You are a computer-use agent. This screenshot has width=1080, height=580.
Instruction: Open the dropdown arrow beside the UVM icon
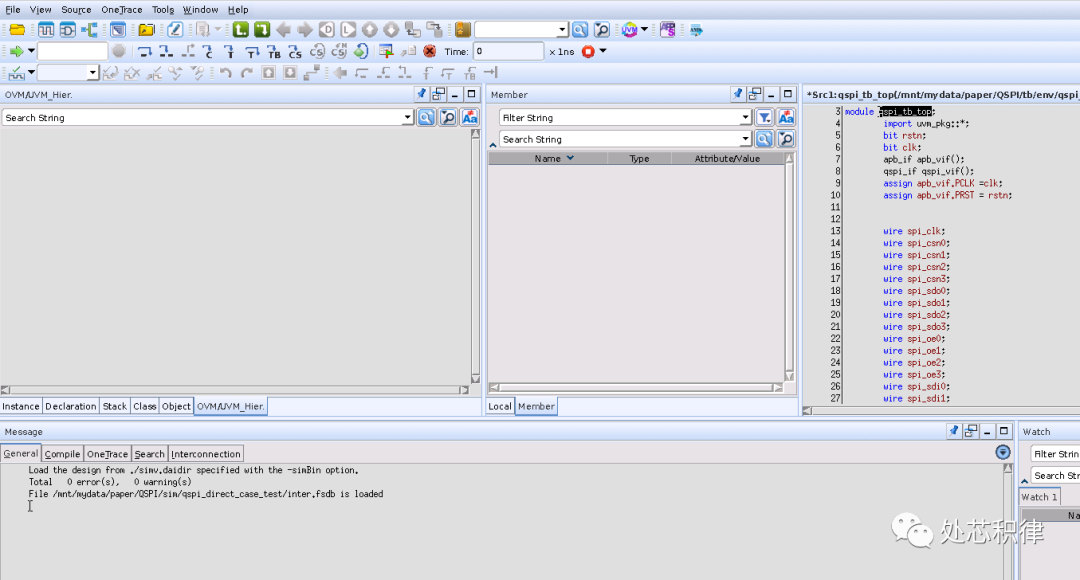[645, 30]
